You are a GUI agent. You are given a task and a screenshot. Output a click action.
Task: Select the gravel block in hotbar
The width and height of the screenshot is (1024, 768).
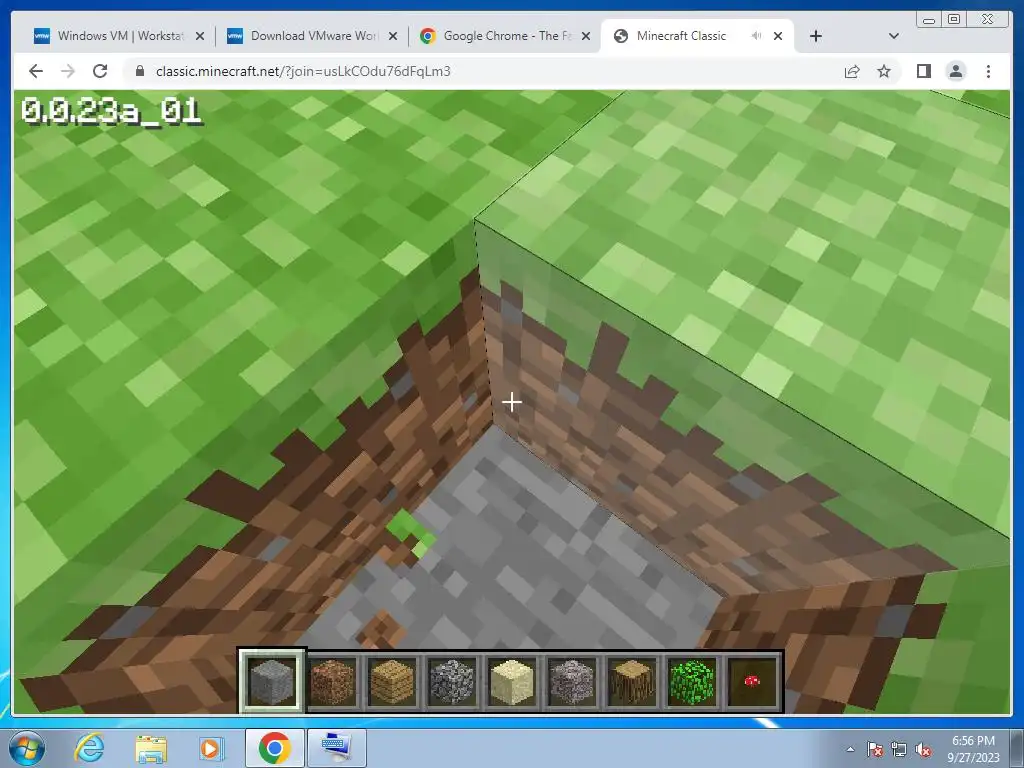pyautogui.click(x=572, y=681)
